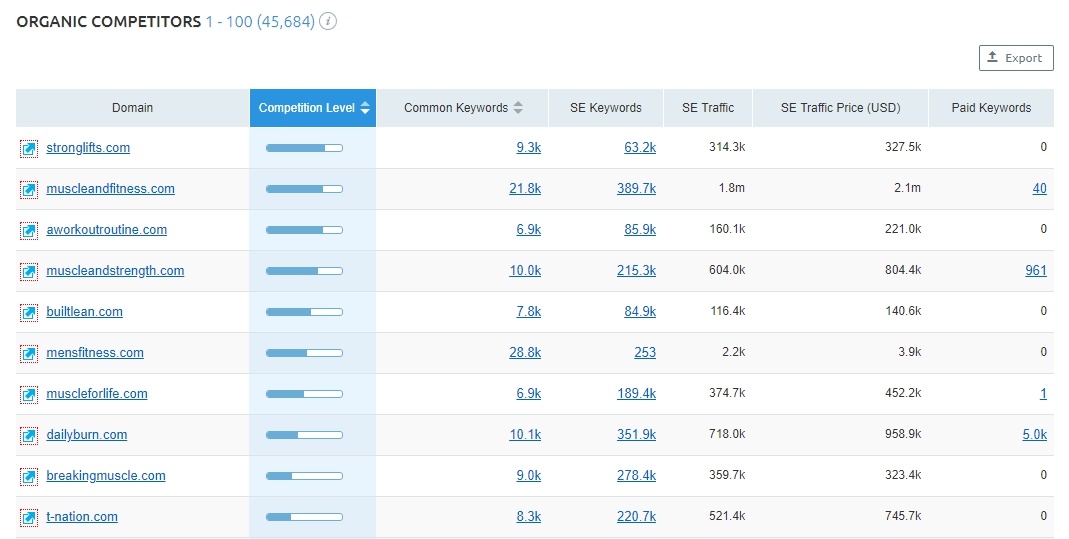Open external link icon for muscleandfitness.com

[29, 189]
